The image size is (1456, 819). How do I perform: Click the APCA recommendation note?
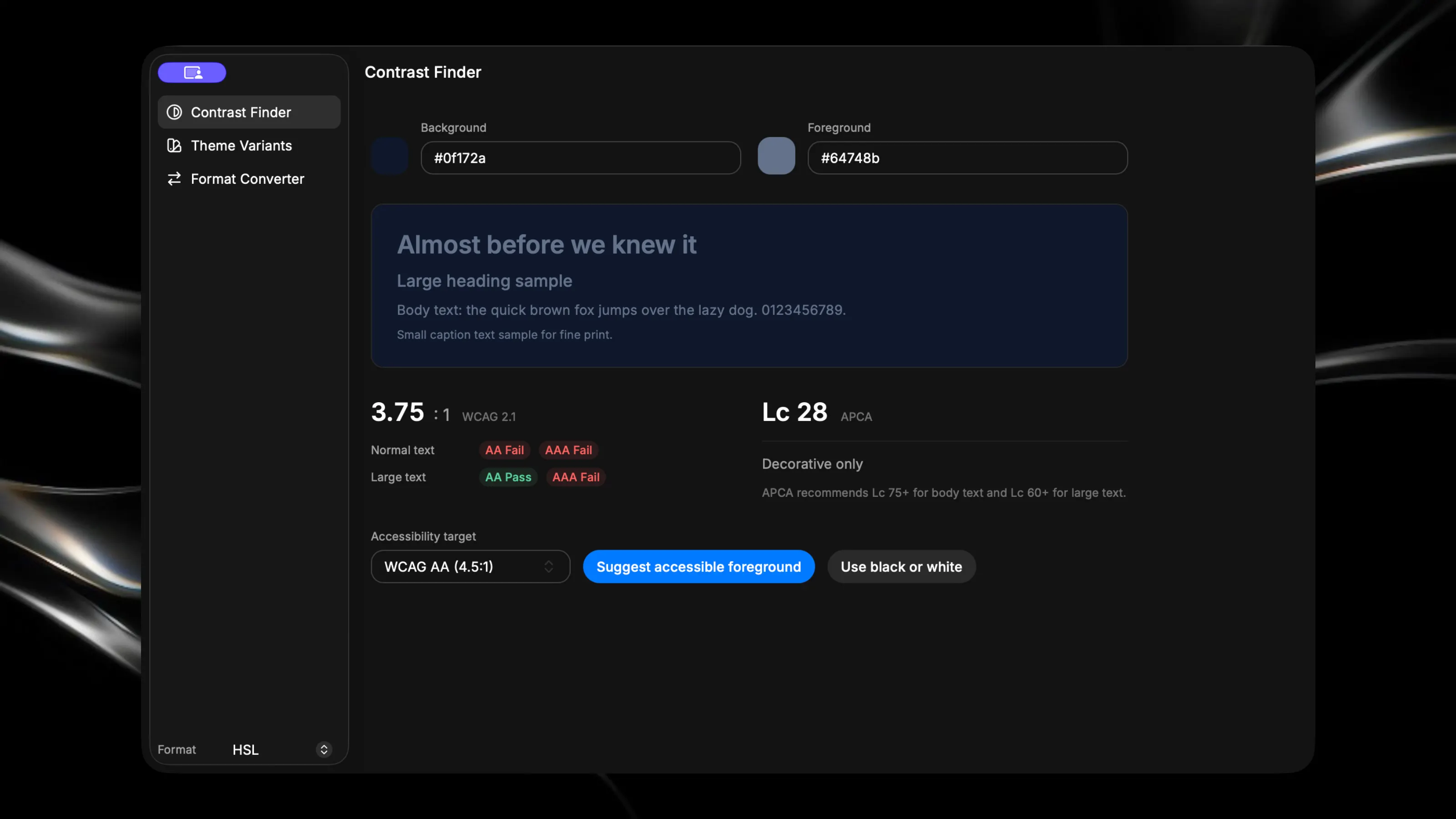click(x=944, y=492)
